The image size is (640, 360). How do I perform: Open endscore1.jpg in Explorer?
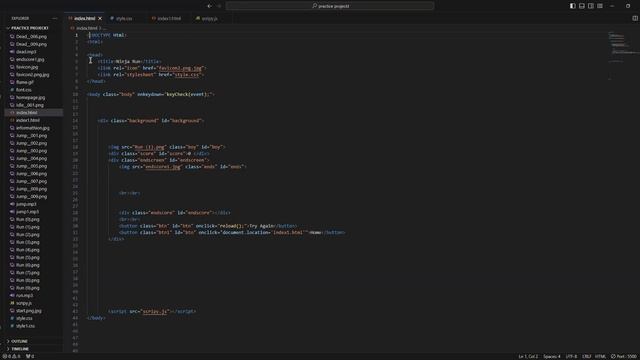(30, 60)
